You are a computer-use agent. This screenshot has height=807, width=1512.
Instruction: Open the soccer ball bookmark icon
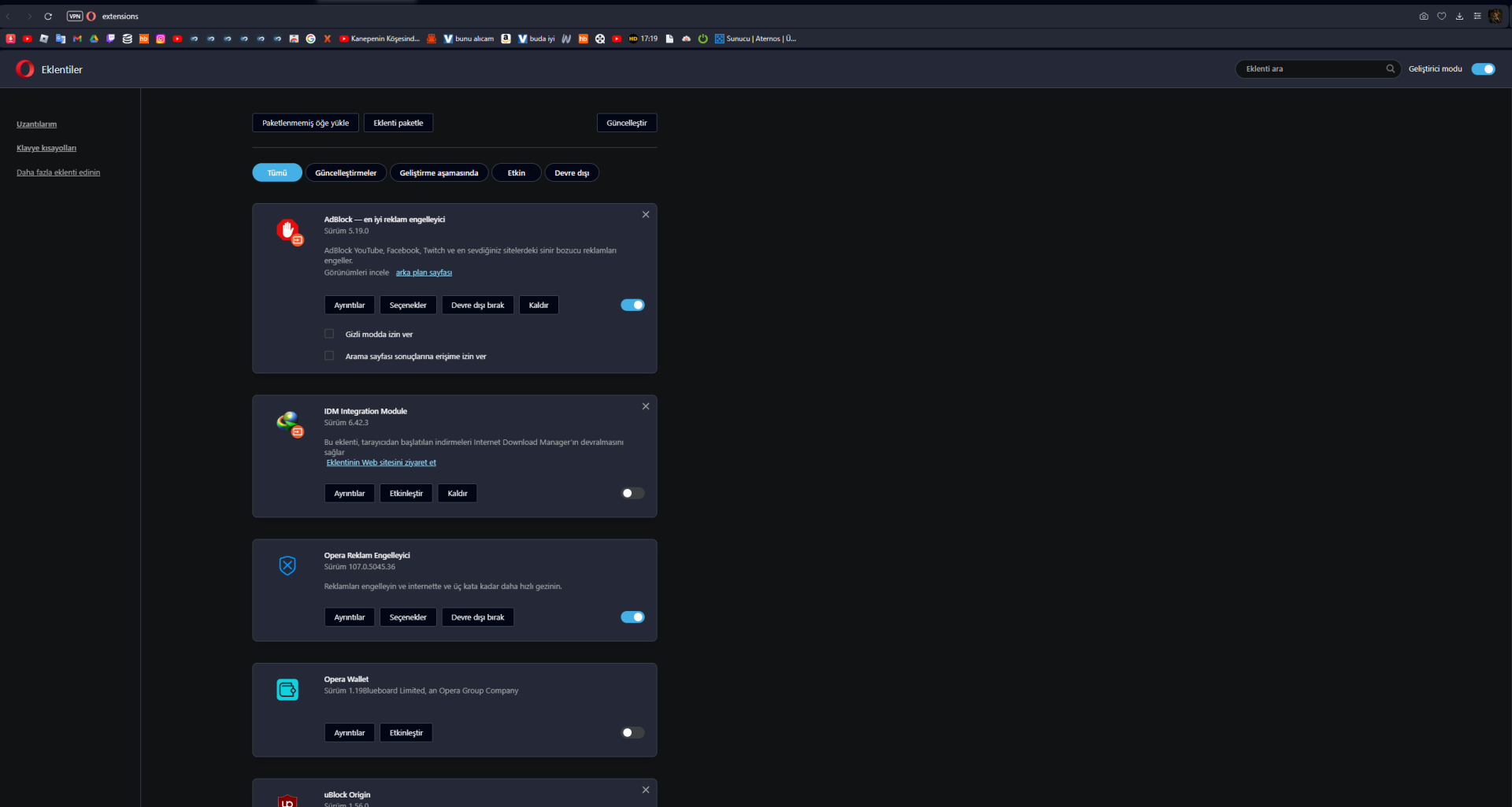600,39
